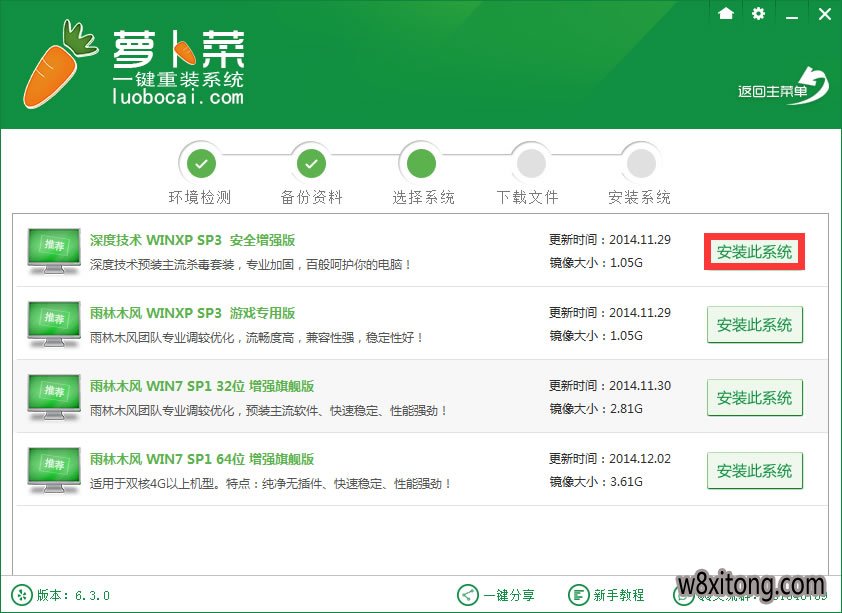This screenshot has height=613, width=842.
Task: Click the home icon in title bar
Action: click(x=726, y=14)
